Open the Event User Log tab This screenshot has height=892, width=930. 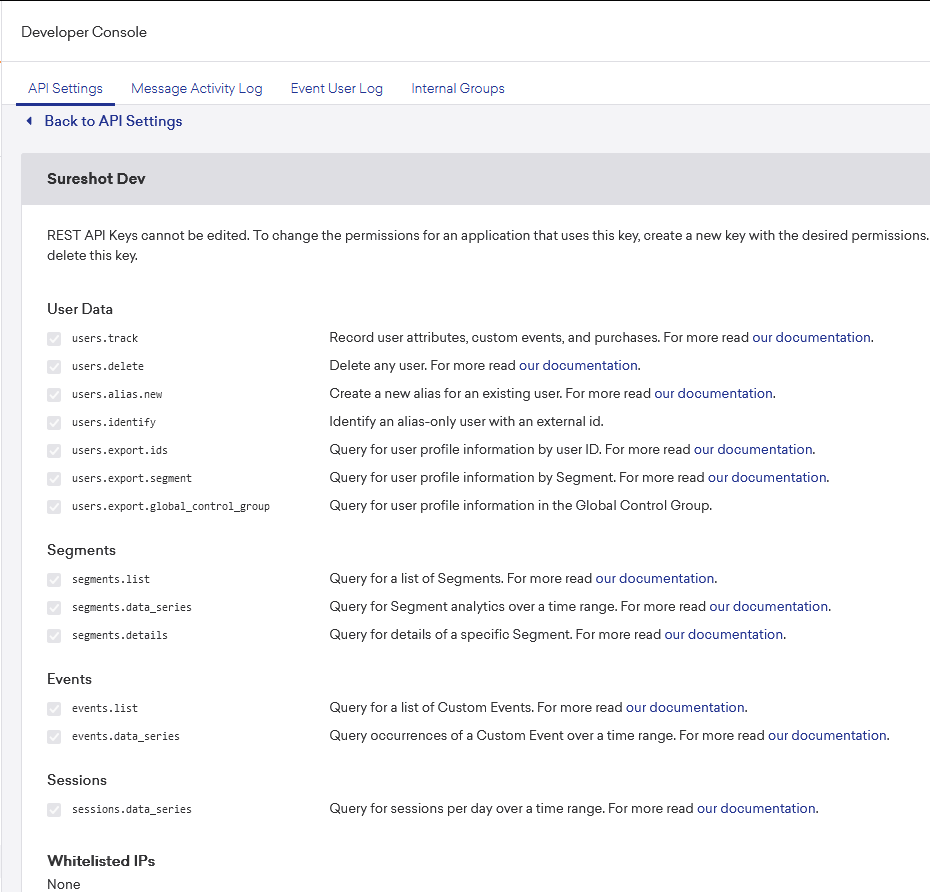click(336, 88)
